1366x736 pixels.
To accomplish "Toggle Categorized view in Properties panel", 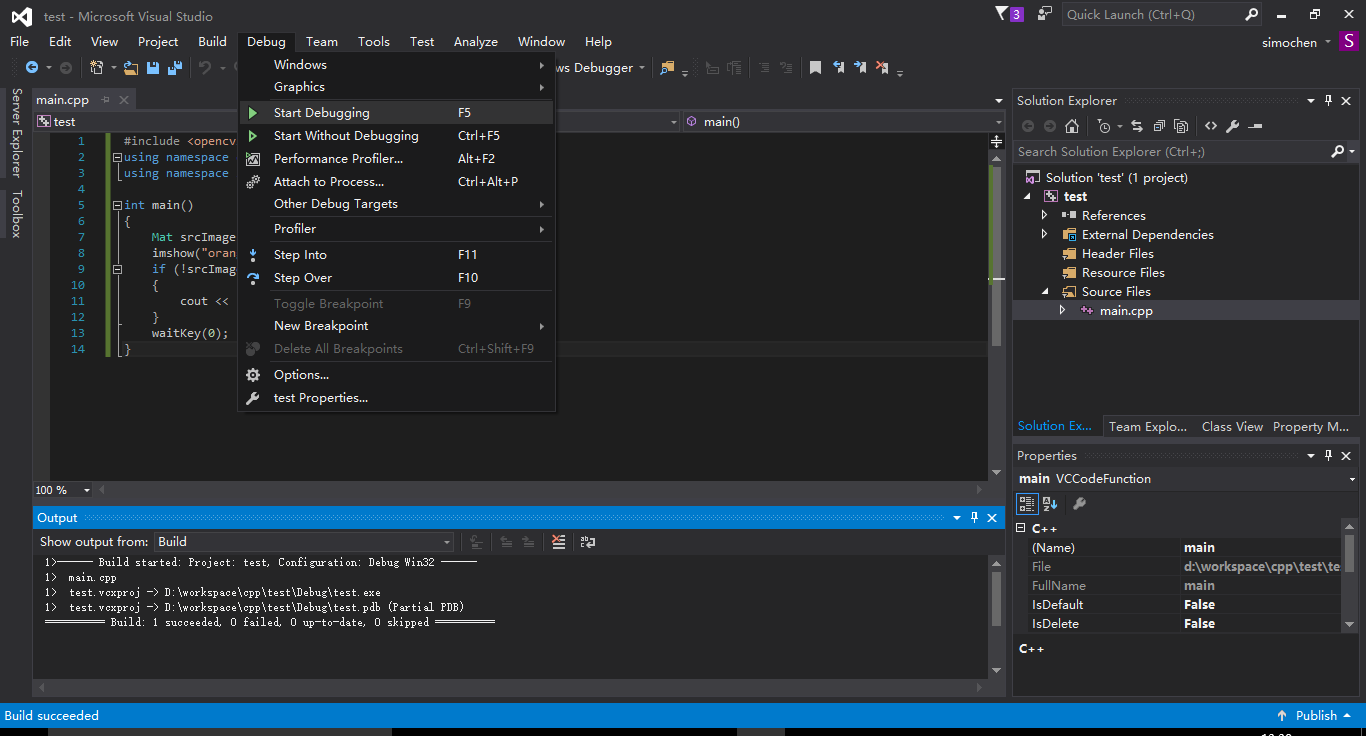I will click(1027, 504).
